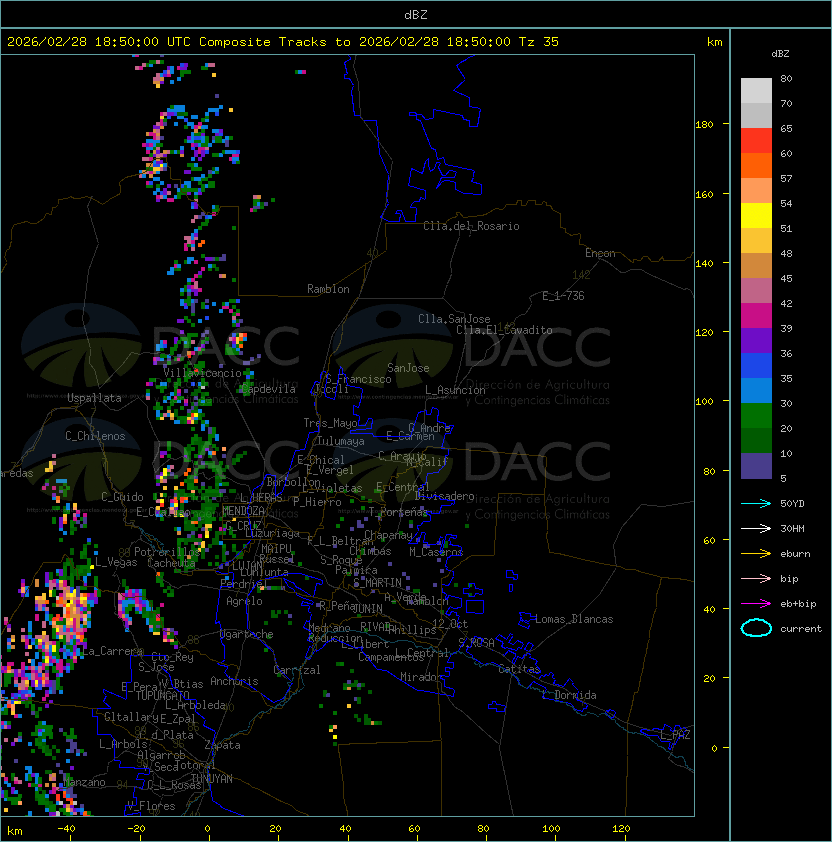This screenshot has height=842, width=832.
Task: Click the 'Tulumaya' map label
Action: pyautogui.click(x=341, y=441)
